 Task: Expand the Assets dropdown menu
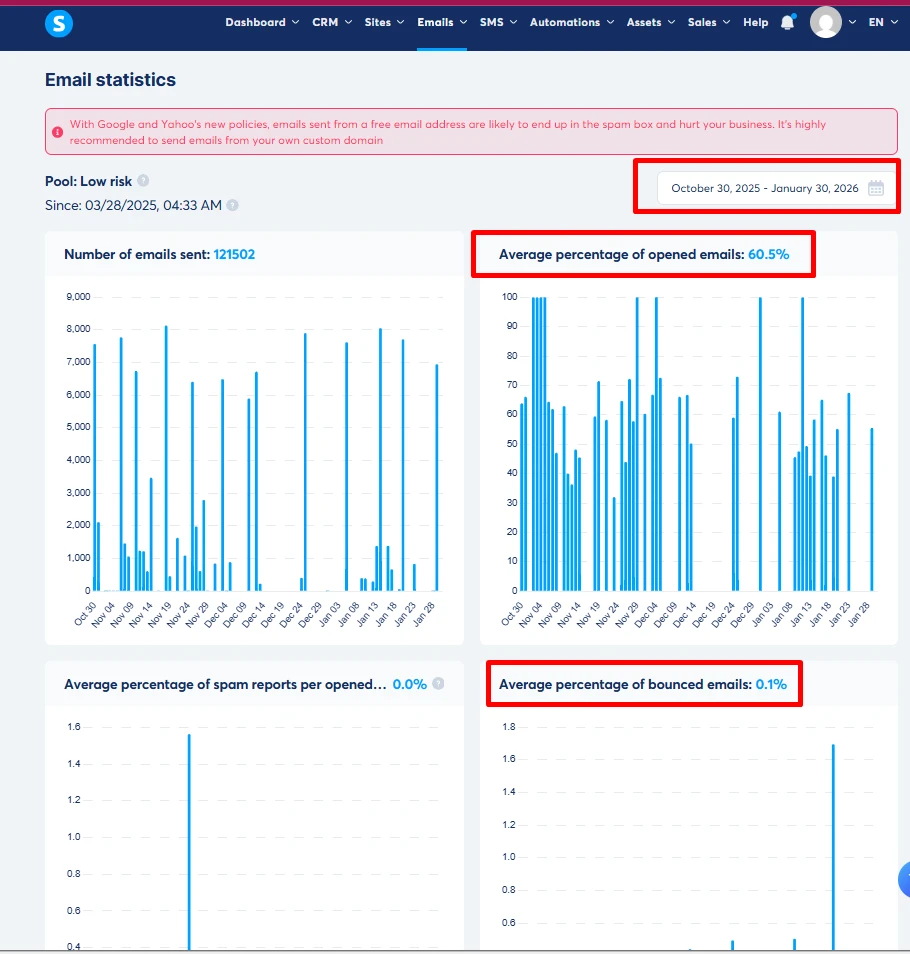click(x=650, y=22)
